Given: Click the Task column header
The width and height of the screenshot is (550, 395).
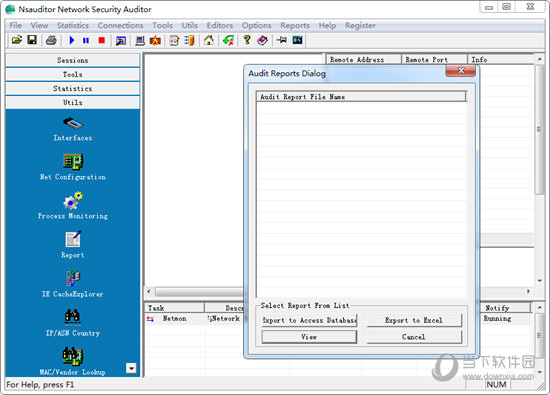Looking at the screenshot, I should click(x=174, y=308).
